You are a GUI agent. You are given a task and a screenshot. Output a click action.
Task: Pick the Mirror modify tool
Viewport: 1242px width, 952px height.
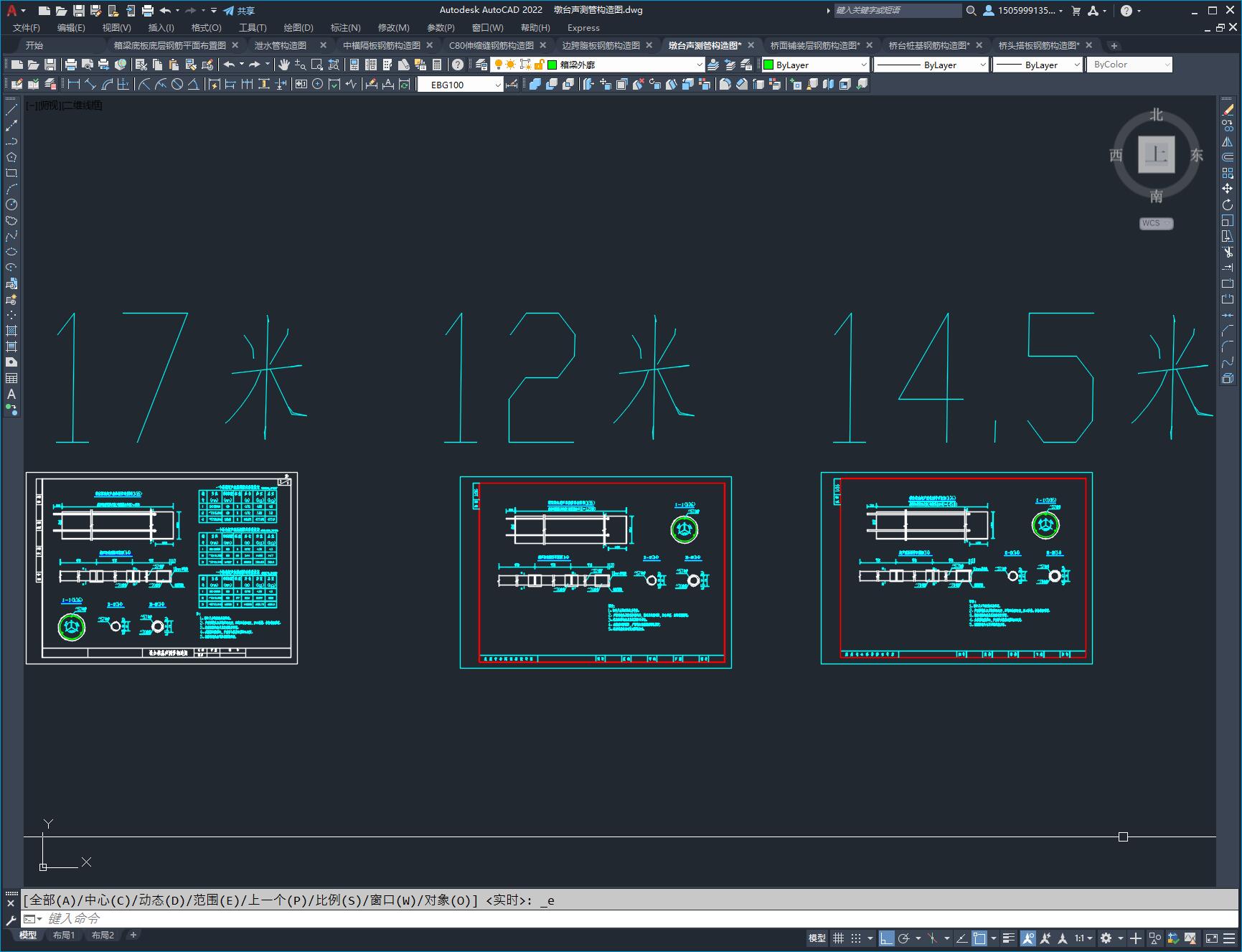[1228, 142]
